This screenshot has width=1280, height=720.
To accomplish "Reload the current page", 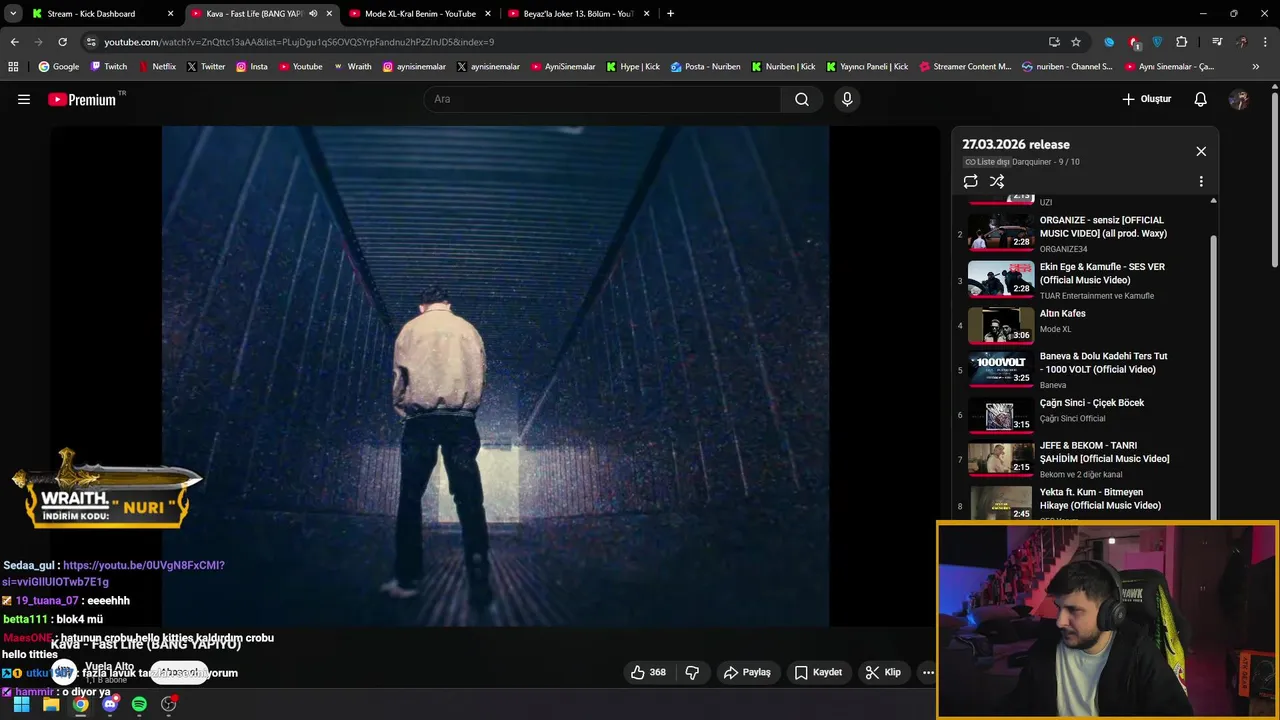I will pos(62,42).
